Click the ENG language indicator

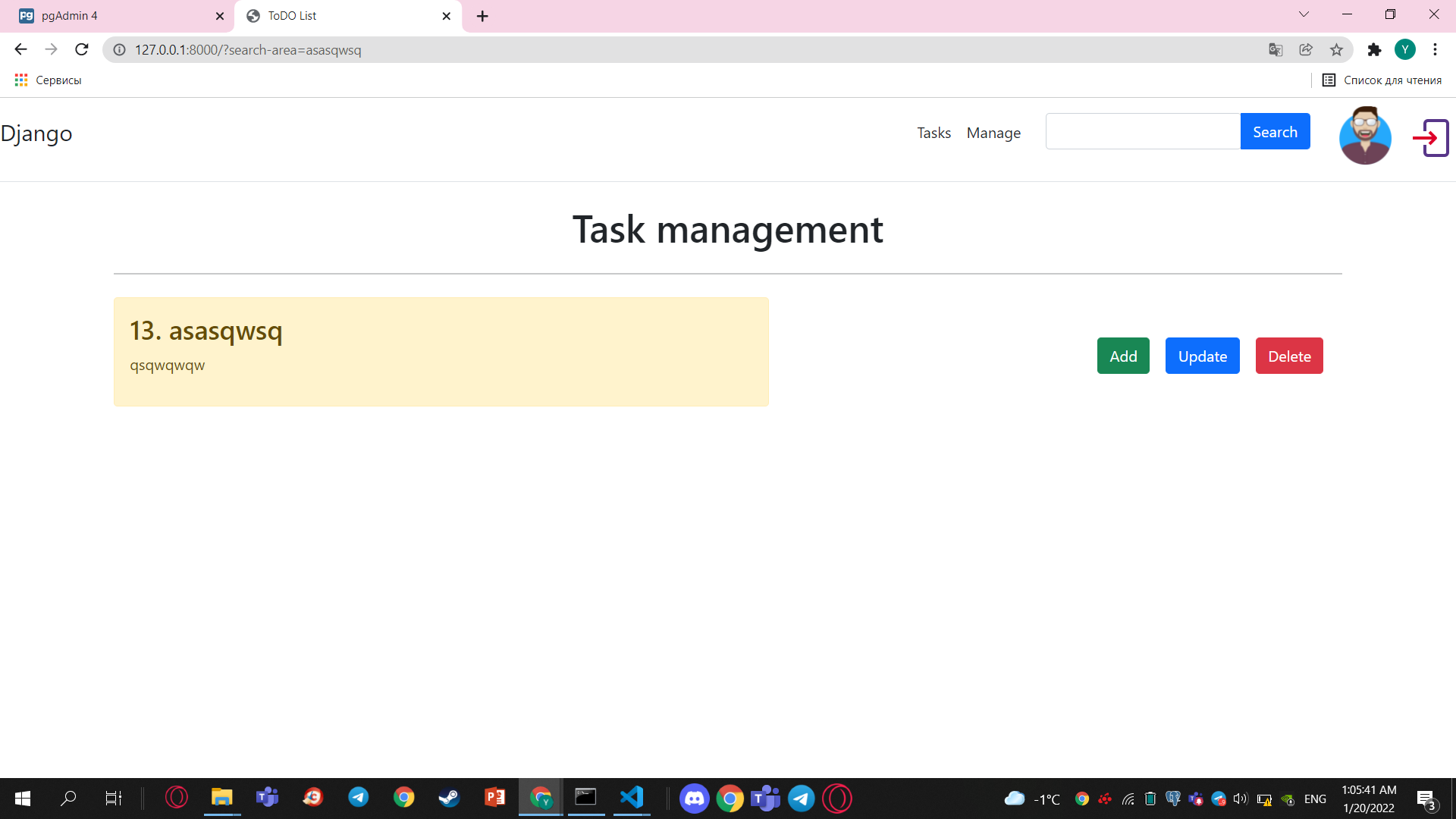1315,799
